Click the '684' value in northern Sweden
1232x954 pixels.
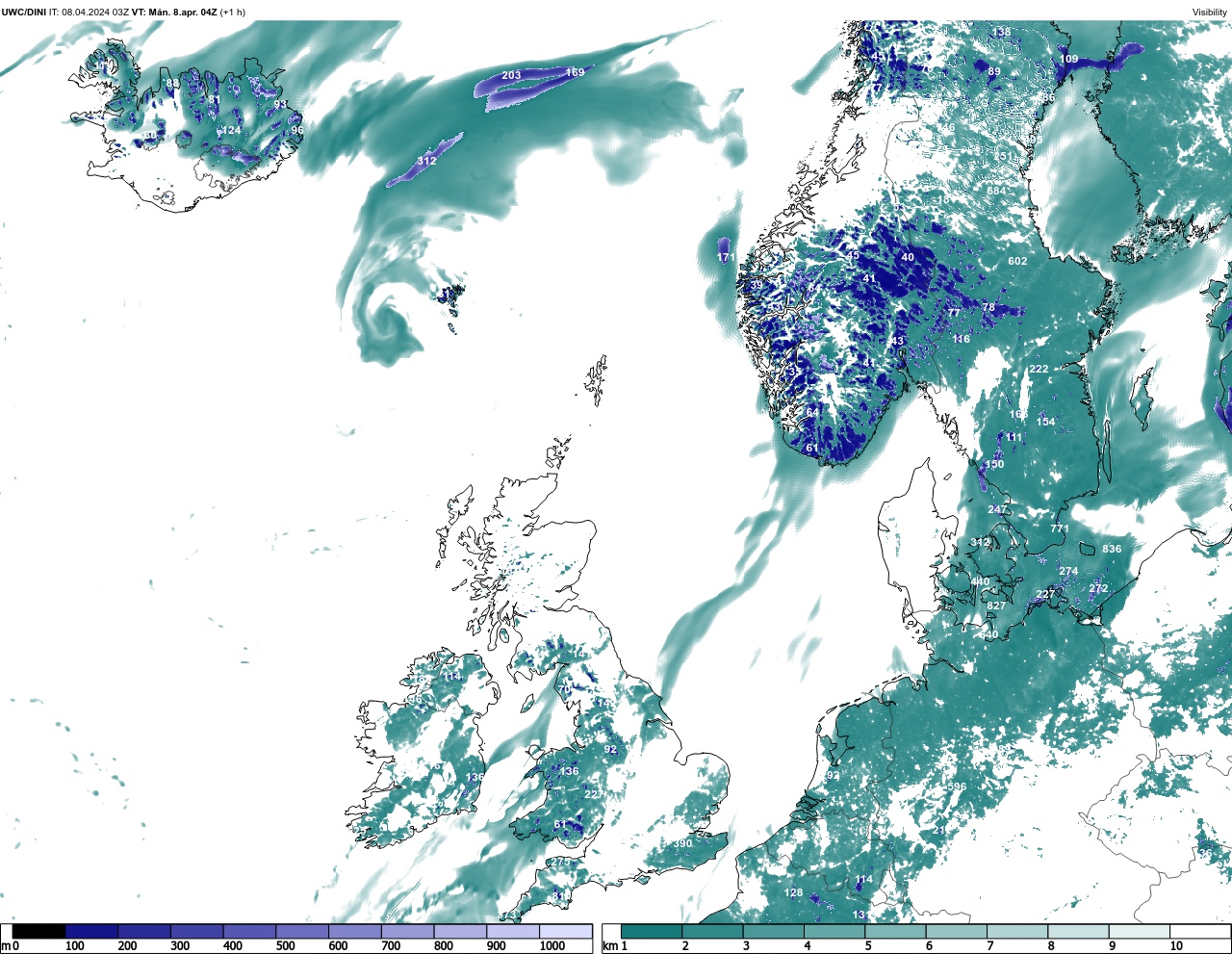click(996, 191)
